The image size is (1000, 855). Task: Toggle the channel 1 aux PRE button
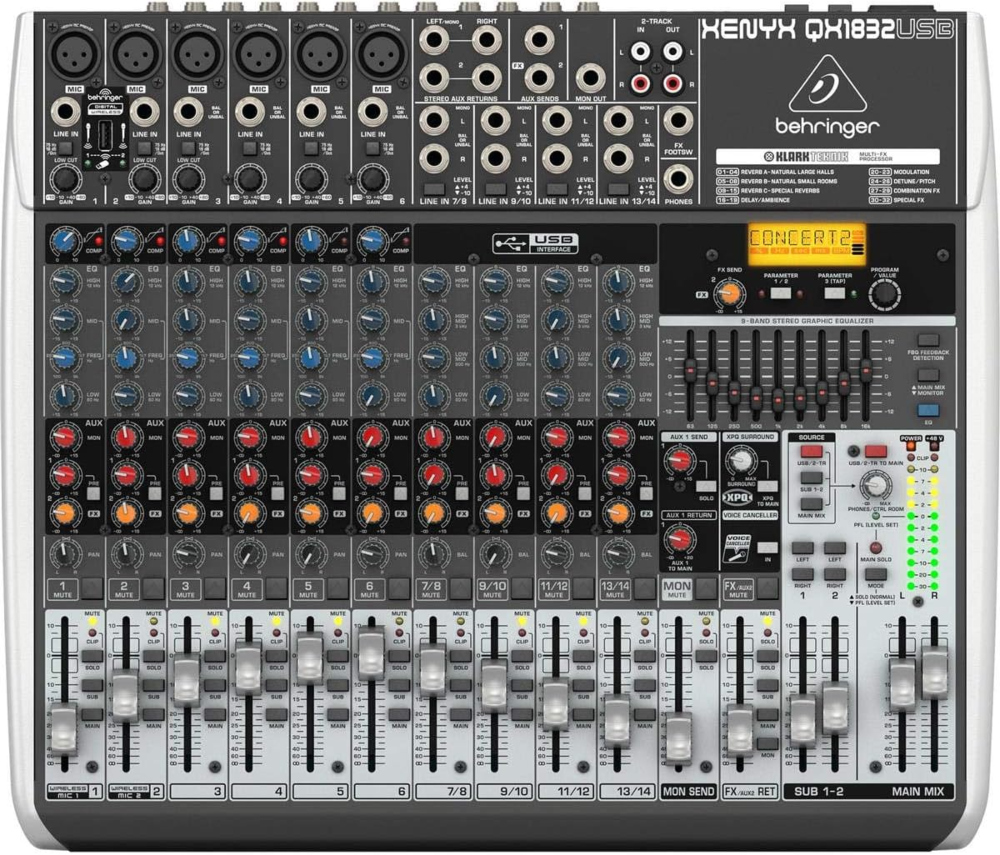tap(94, 493)
